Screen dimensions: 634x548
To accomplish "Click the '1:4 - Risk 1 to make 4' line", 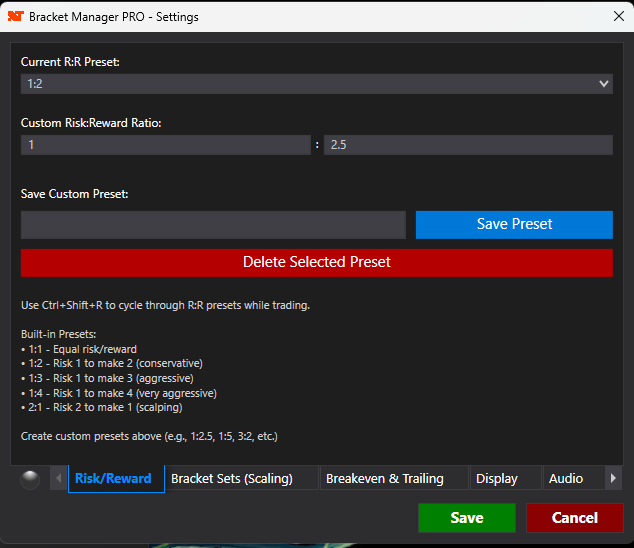I will (x=119, y=393).
